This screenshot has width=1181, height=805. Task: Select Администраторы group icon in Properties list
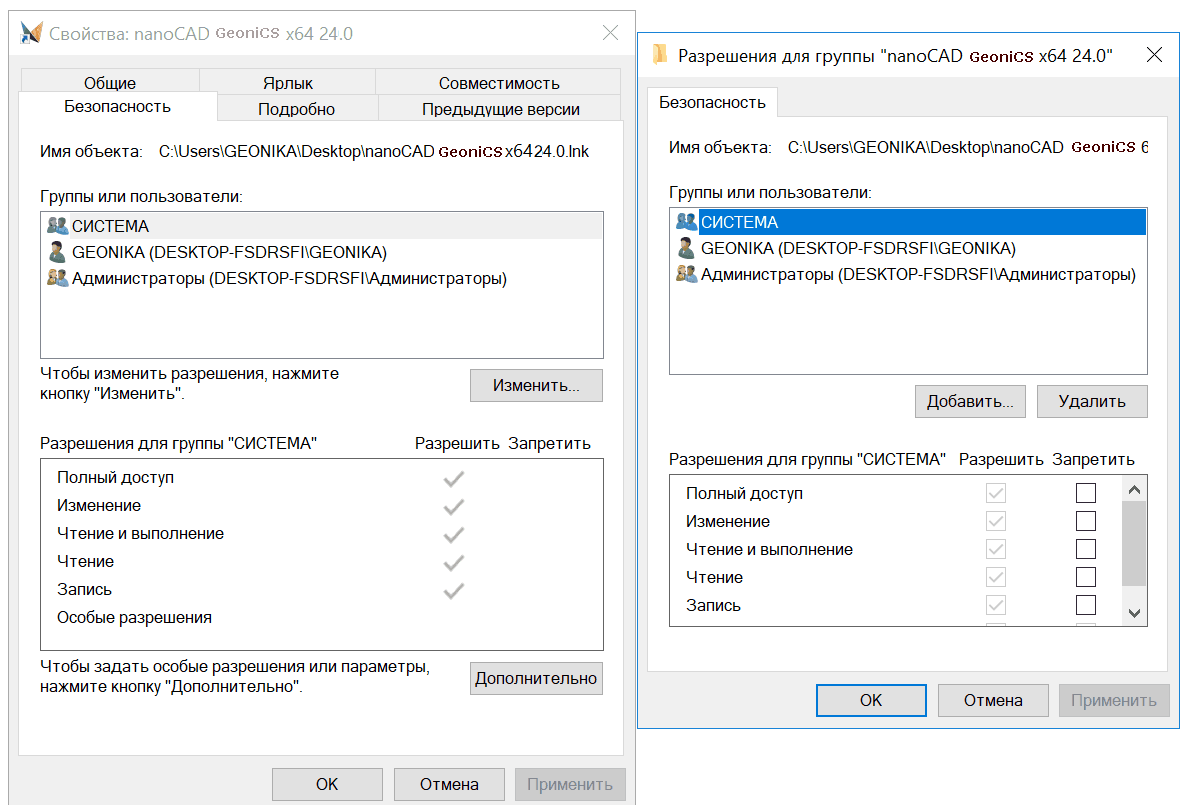(57, 278)
